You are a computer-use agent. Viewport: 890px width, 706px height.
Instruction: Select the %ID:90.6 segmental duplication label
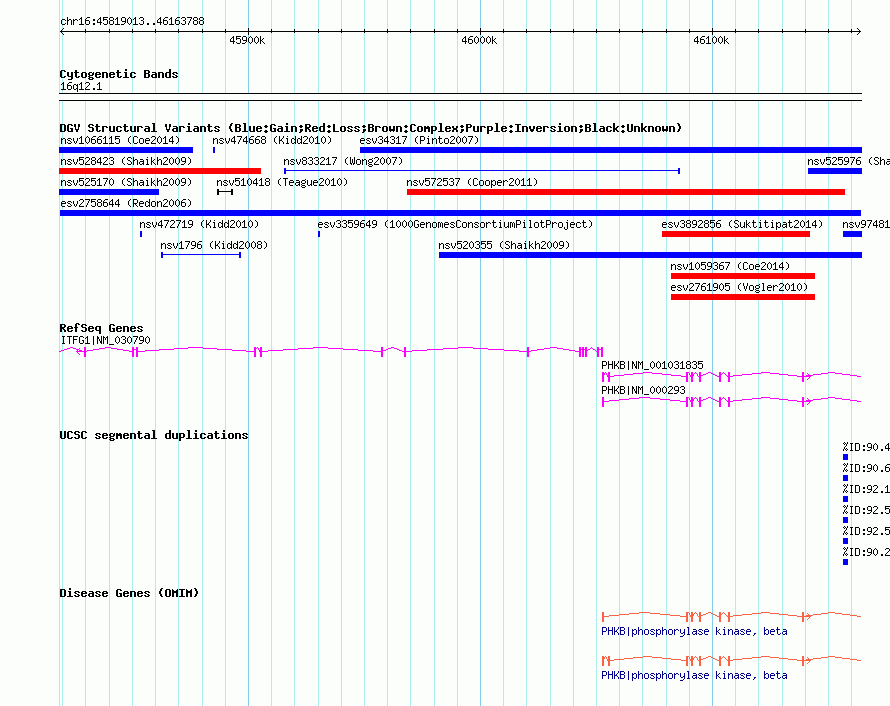coord(866,468)
